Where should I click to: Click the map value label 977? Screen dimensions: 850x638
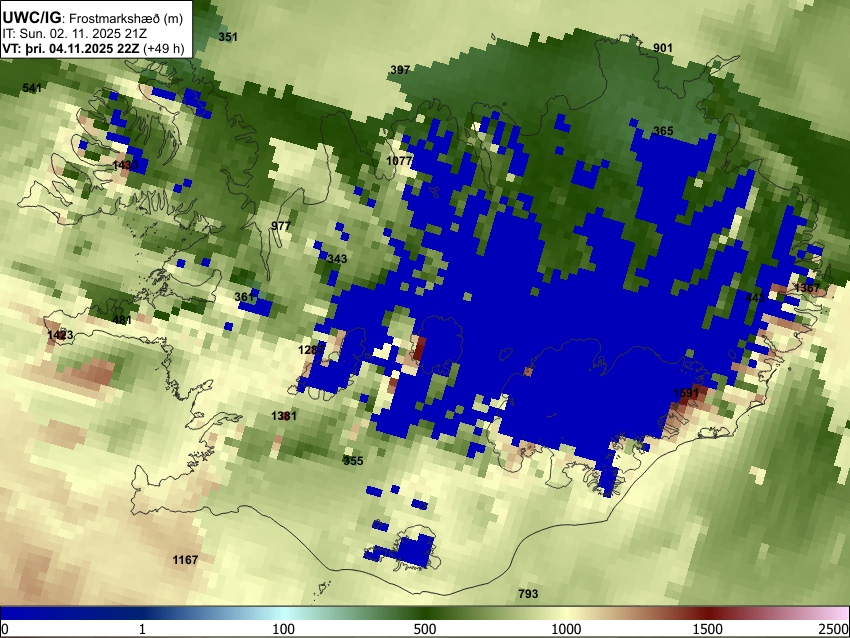point(281,226)
